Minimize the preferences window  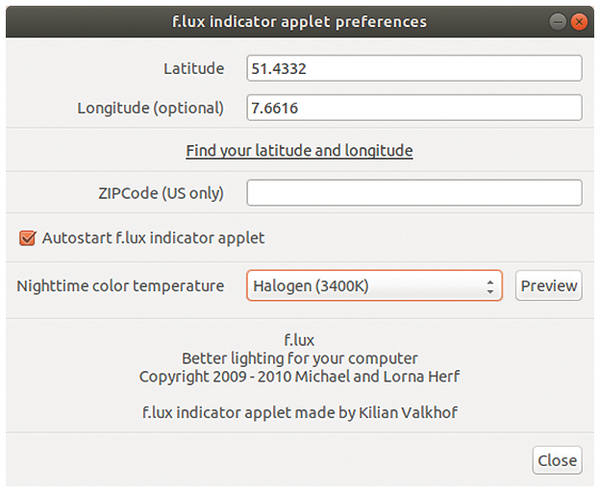558,22
